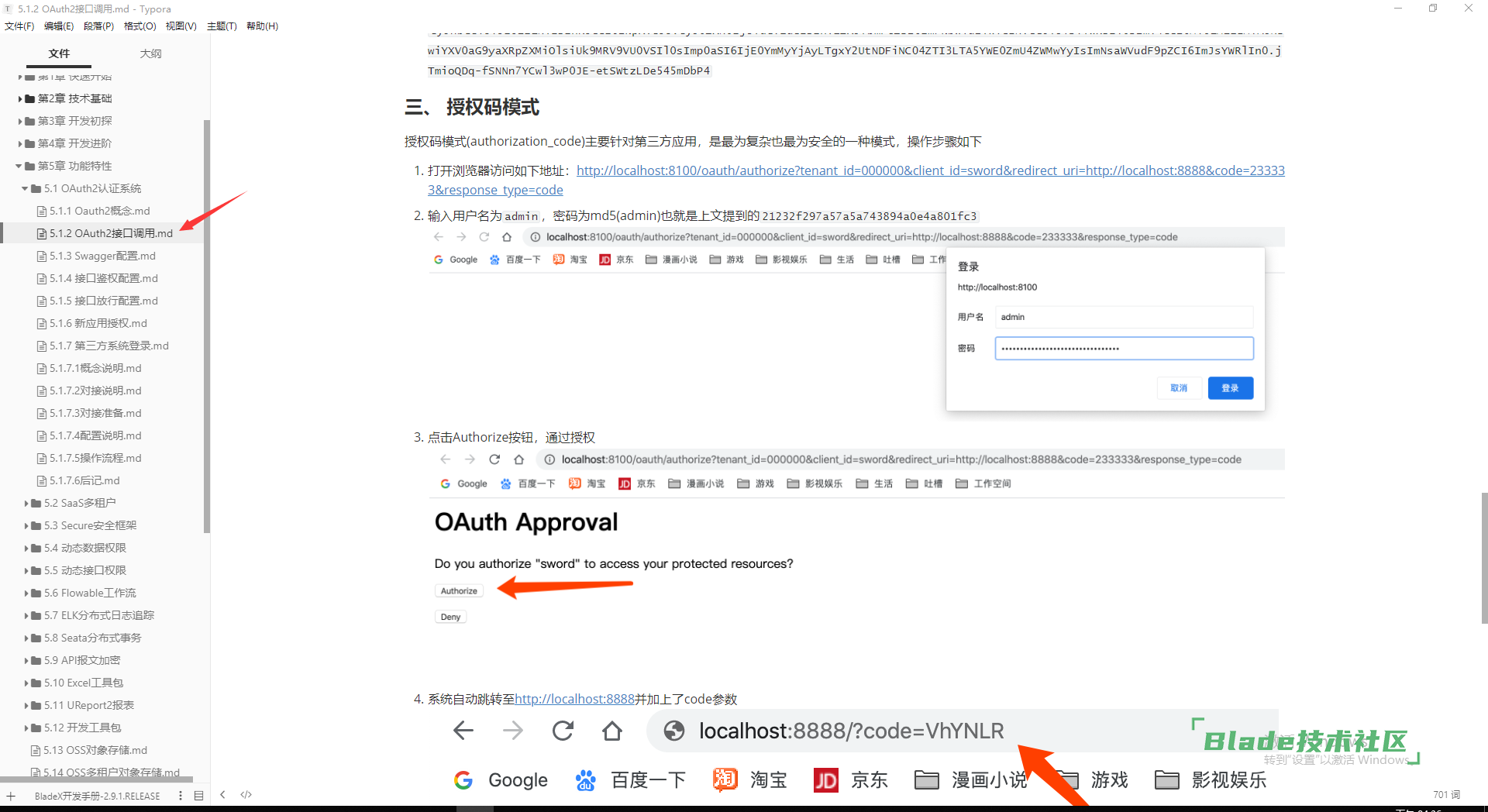Screen dimensions: 1488x812
Task: Hide the sidebar with the chevron icon
Action: click(222, 794)
